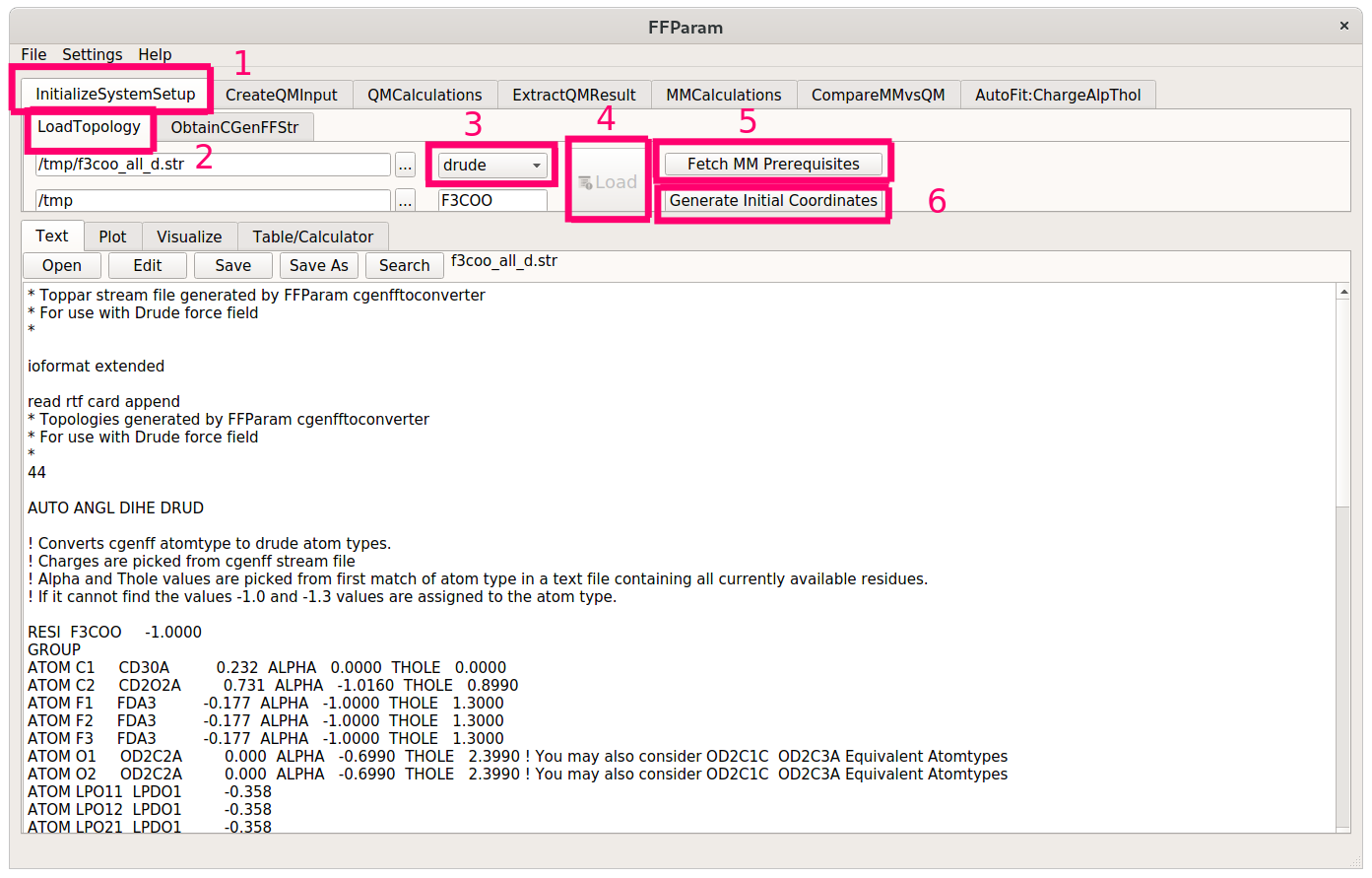
Task: Click the 'ATOM O1 OD2C2A' line
Action: pyautogui.click(x=518, y=756)
